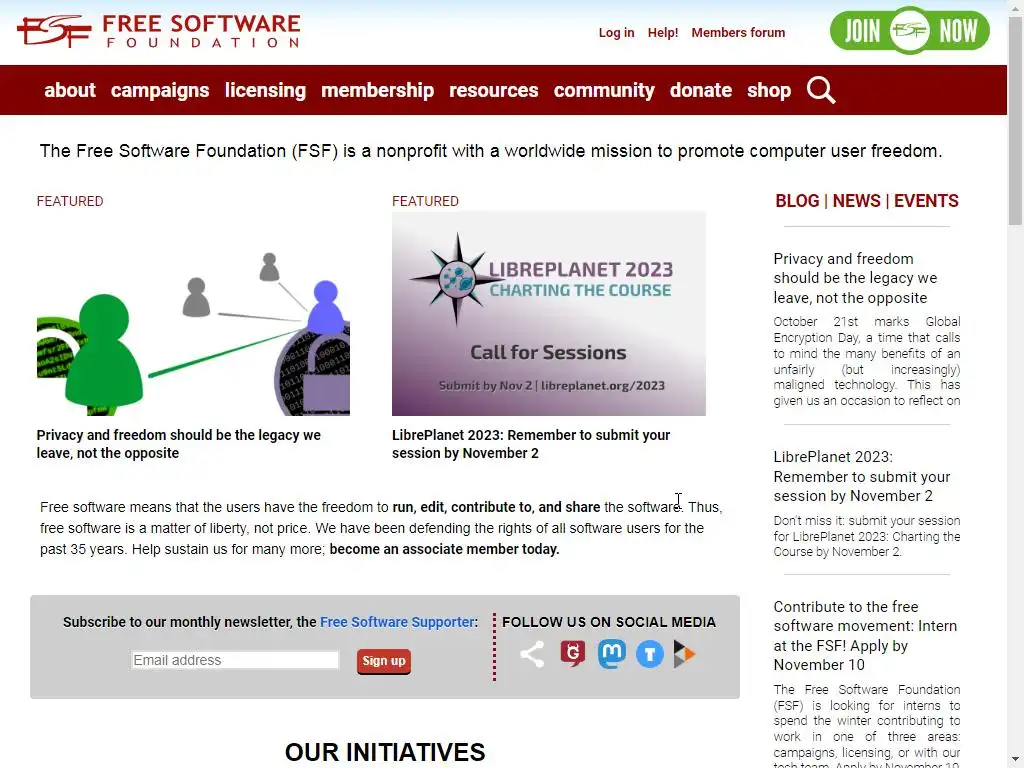The height and width of the screenshot is (768, 1024).
Task: Open the about menu item
Action: 70,90
